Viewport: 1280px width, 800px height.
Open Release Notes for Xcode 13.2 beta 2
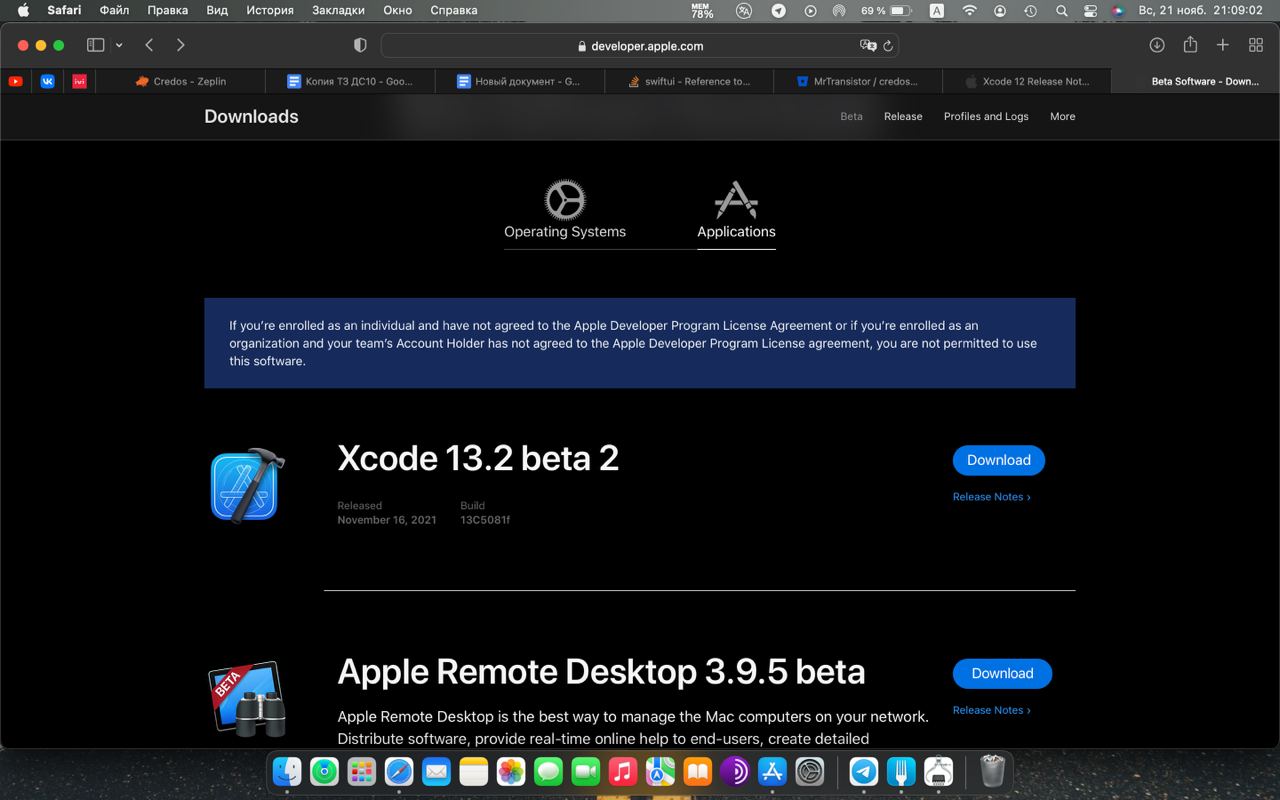[x=991, y=496]
